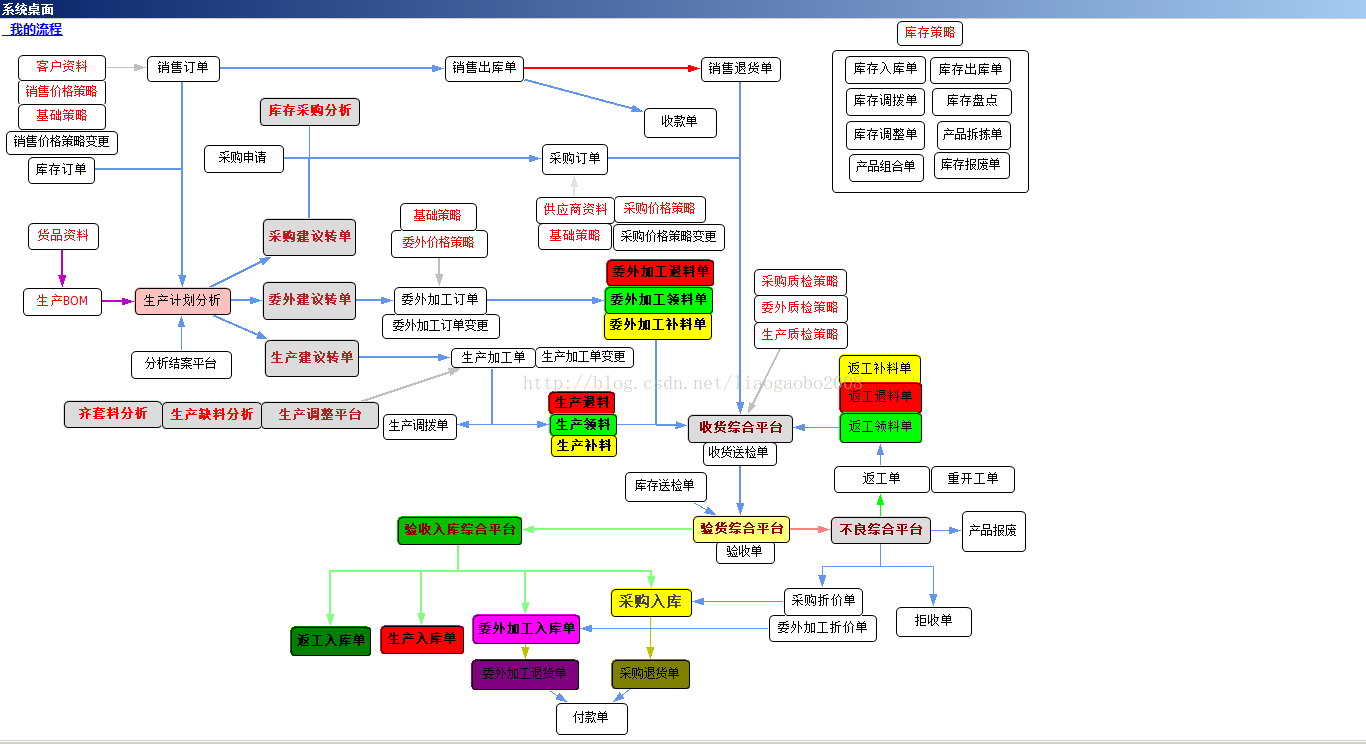Screen dimensions: 1366x744
Task: Open the yellow 委外加工补料单 node
Action: (658, 326)
